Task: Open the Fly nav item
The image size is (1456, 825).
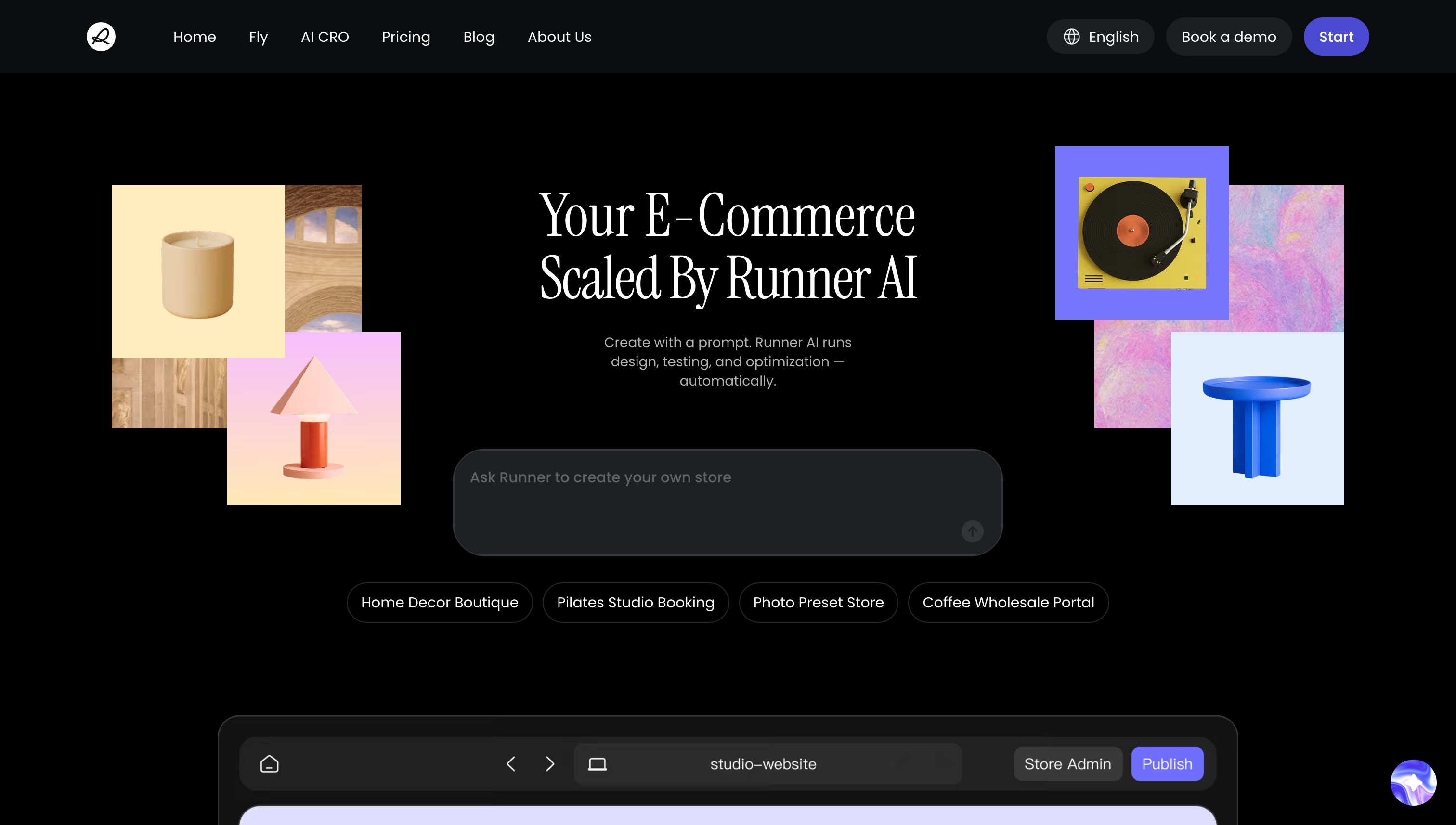Action: (x=258, y=37)
